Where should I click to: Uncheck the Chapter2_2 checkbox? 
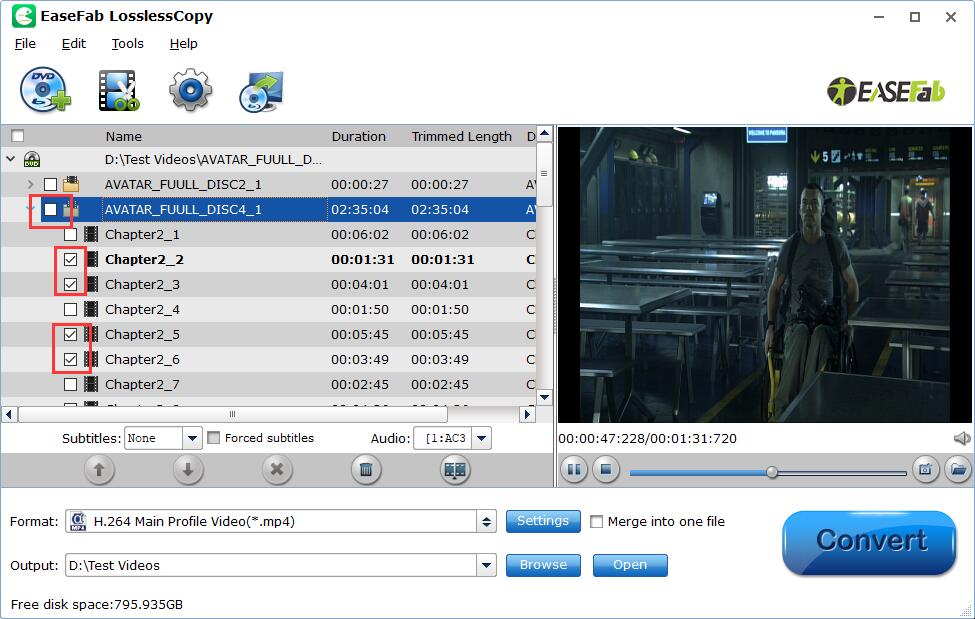70,259
